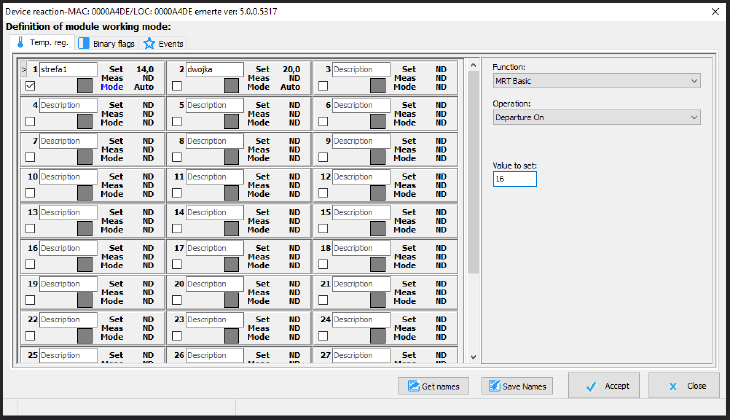Click the Description field of zone 3

(361, 69)
